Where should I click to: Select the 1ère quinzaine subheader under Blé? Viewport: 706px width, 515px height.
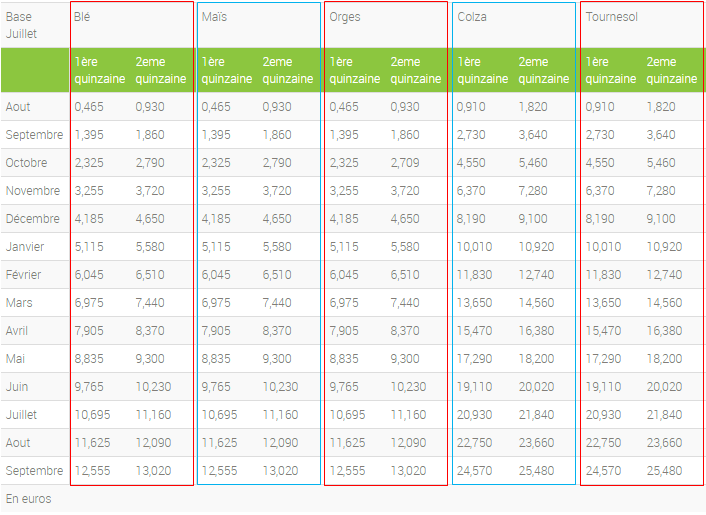point(99,70)
